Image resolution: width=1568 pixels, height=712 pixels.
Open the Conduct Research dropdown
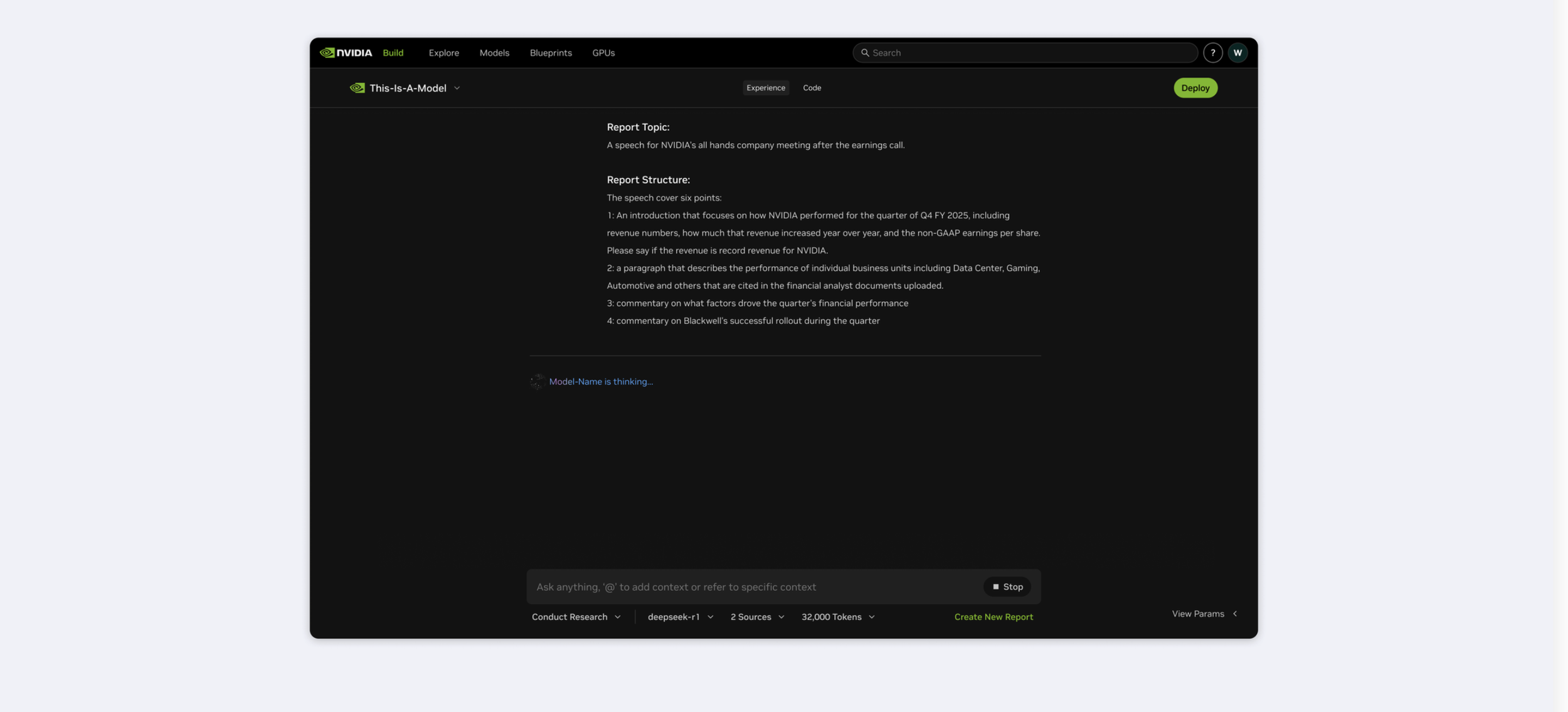[576, 617]
